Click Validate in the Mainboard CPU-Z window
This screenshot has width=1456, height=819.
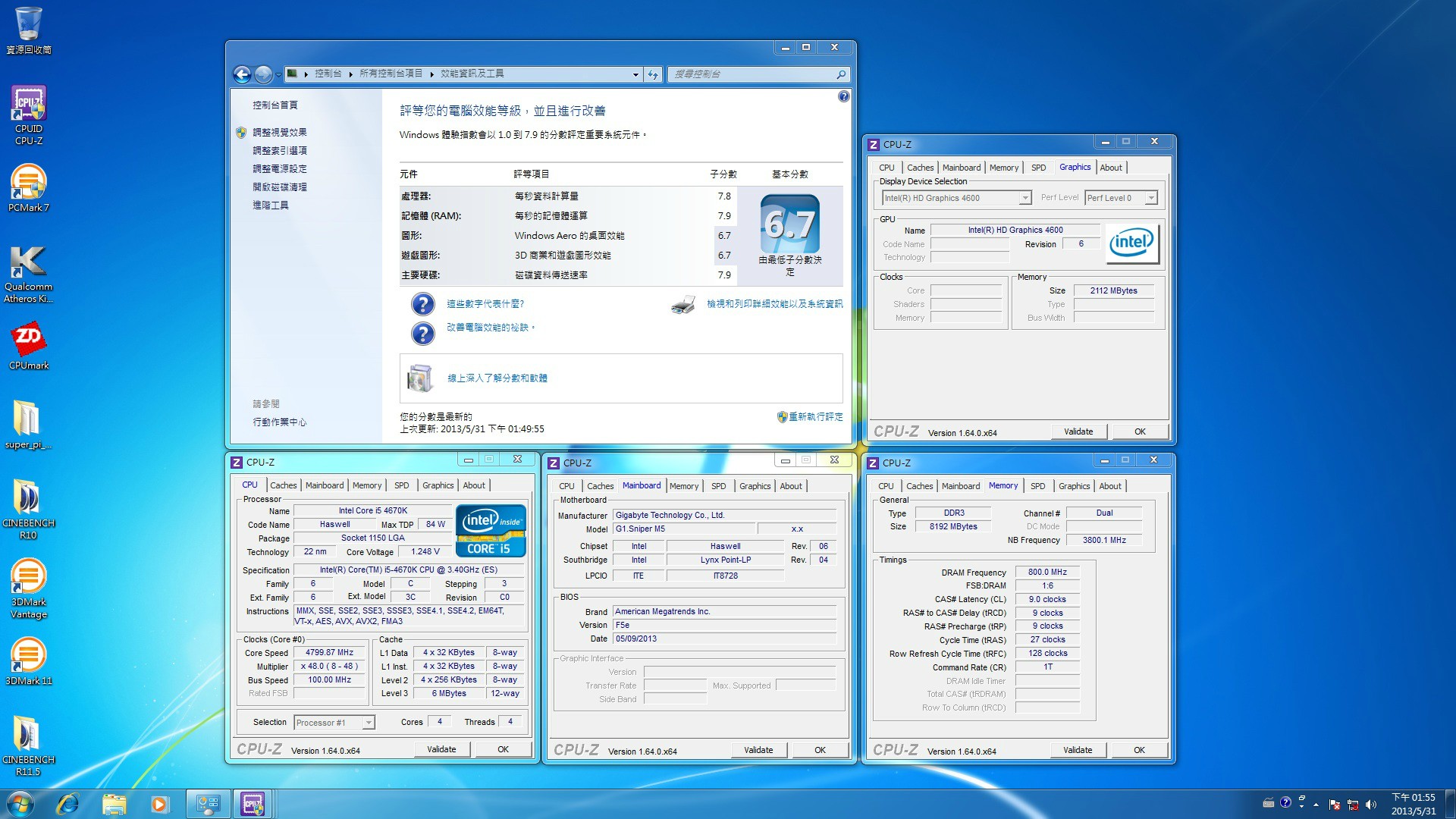(x=758, y=750)
